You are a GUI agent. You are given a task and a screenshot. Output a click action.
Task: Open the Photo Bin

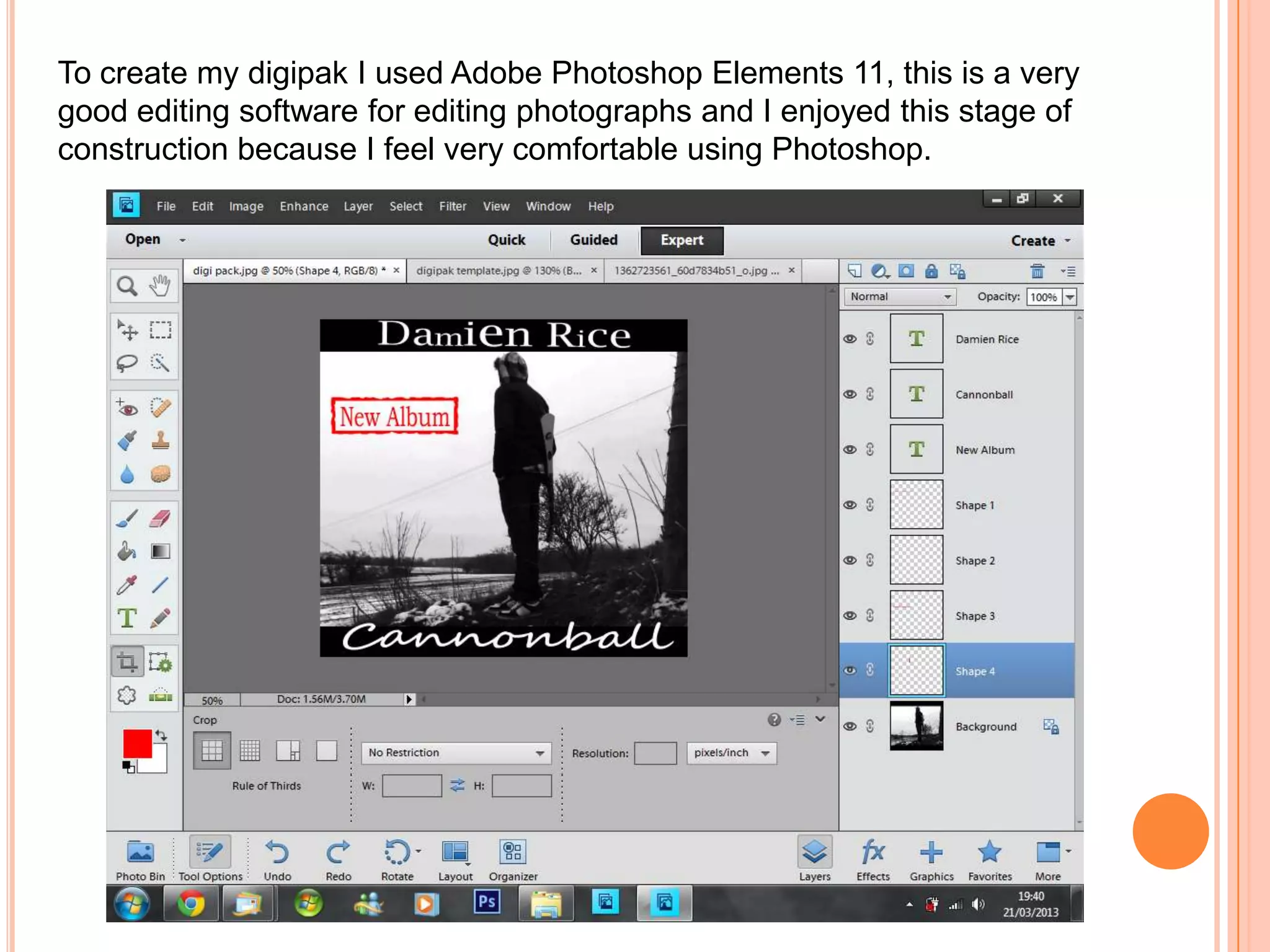coord(140,860)
